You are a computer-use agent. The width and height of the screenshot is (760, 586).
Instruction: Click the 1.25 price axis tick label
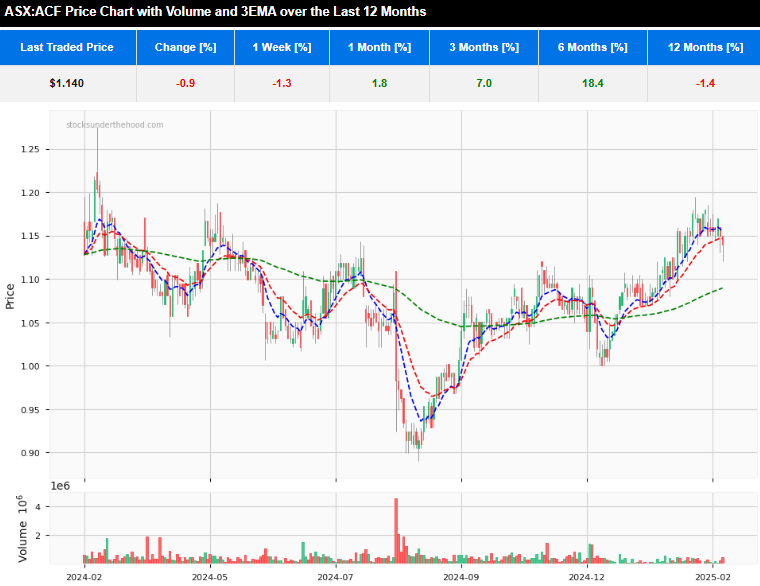(30, 149)
